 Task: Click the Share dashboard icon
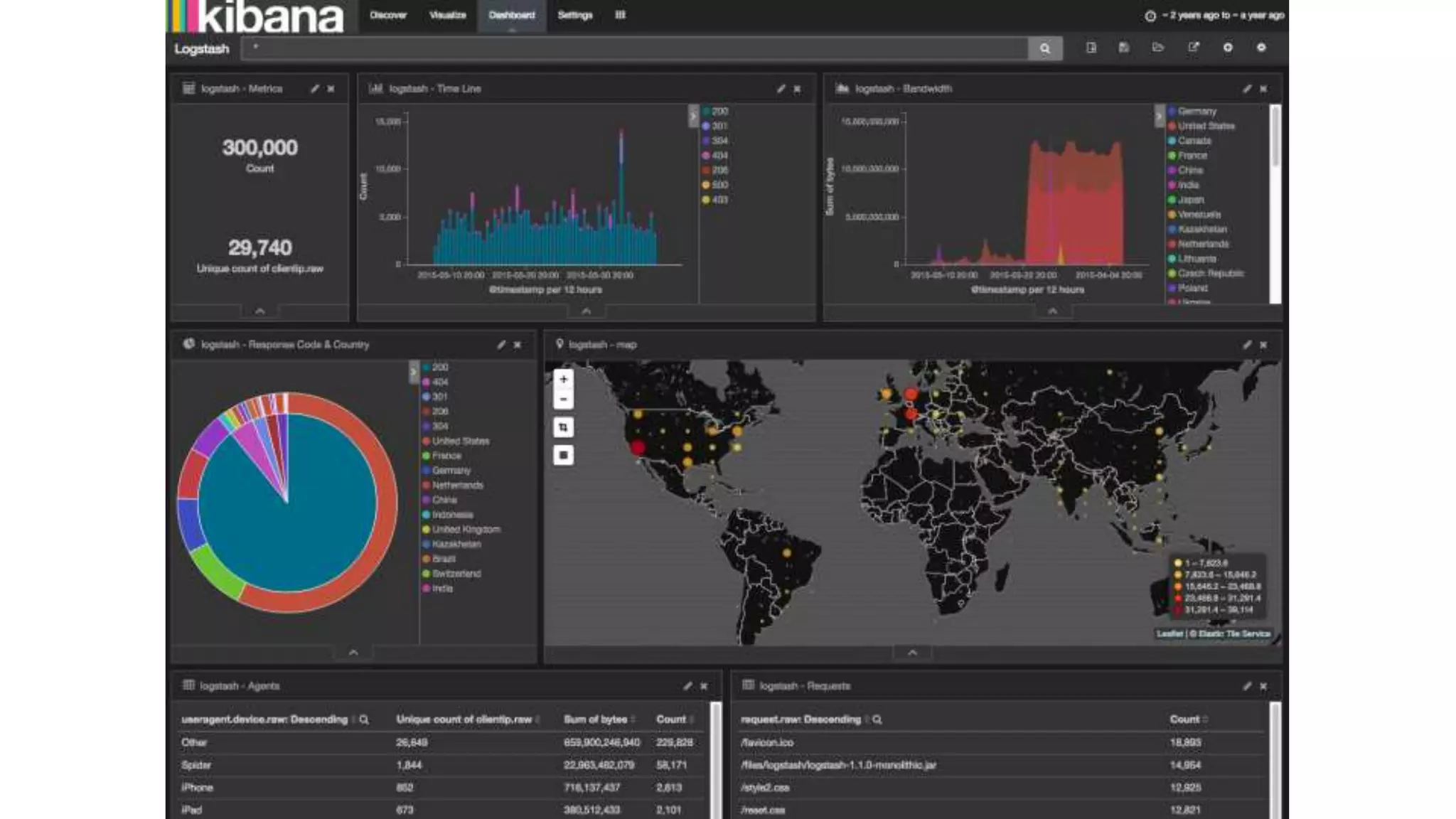point(1193,48)
